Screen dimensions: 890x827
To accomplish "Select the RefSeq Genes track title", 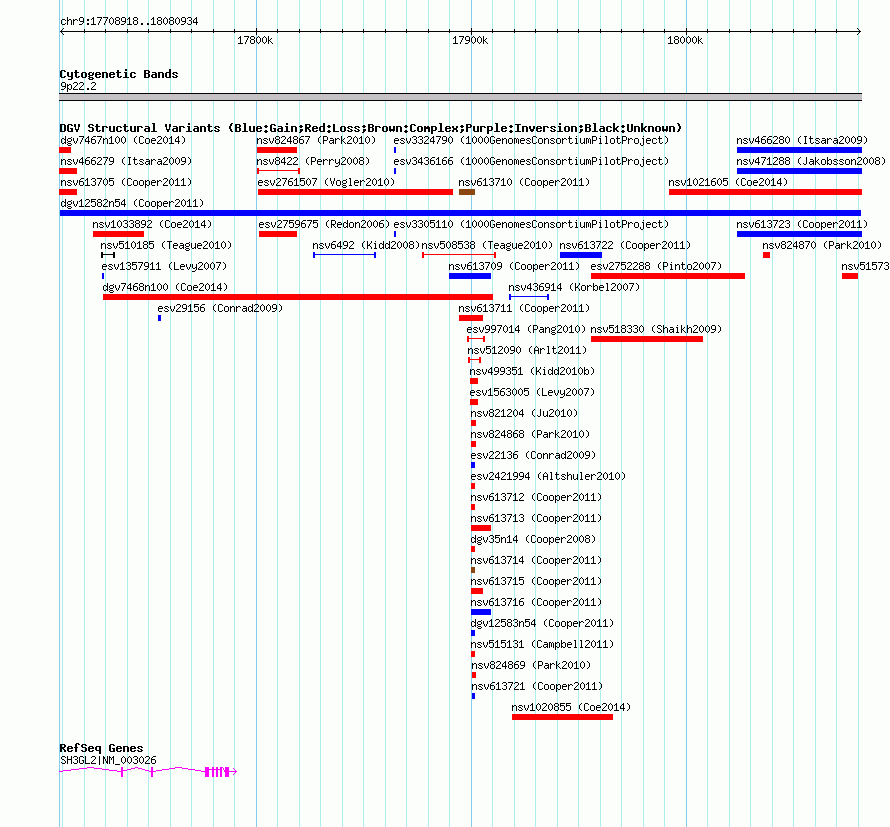I will [101, 748].
